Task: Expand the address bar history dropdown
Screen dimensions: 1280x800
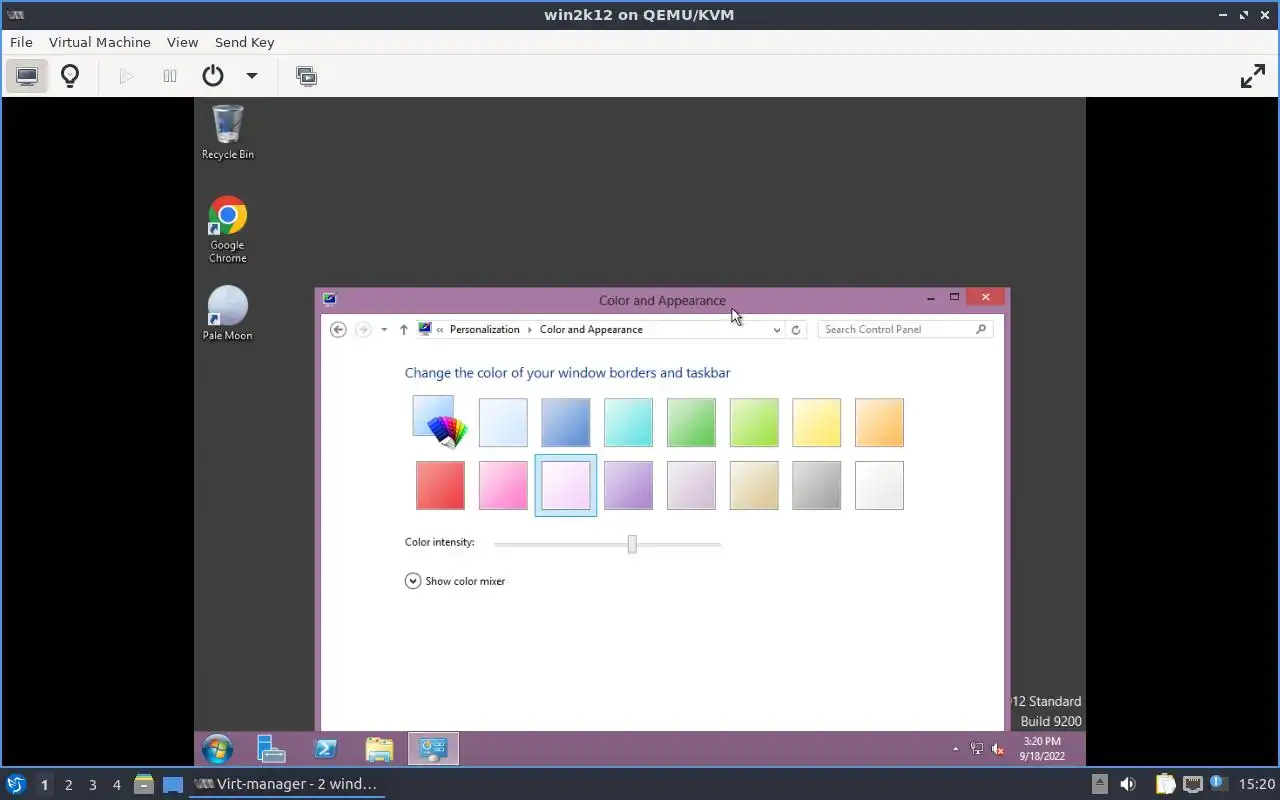Action: [777, 330]
